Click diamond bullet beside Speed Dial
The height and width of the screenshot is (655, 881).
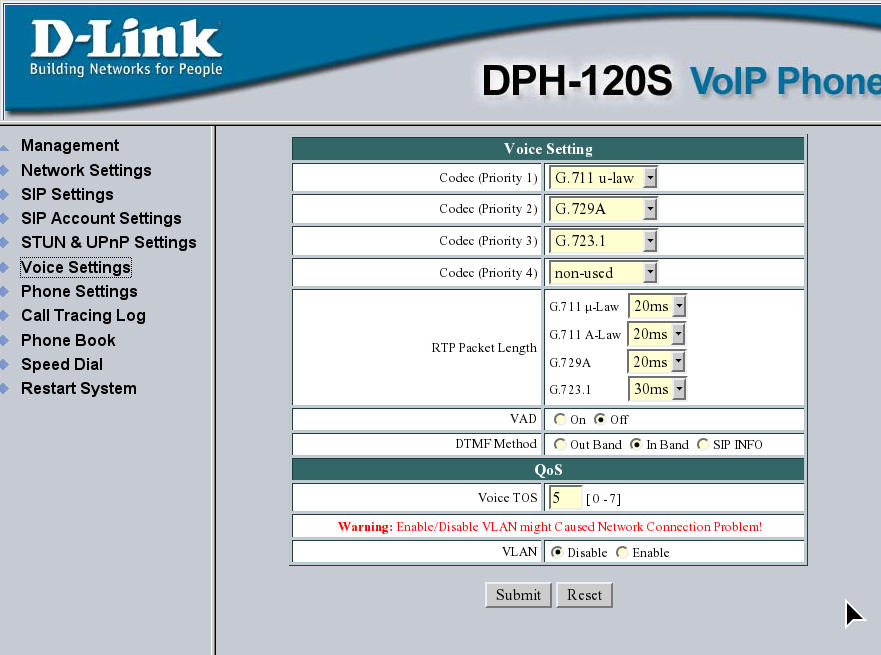[4, 365]
